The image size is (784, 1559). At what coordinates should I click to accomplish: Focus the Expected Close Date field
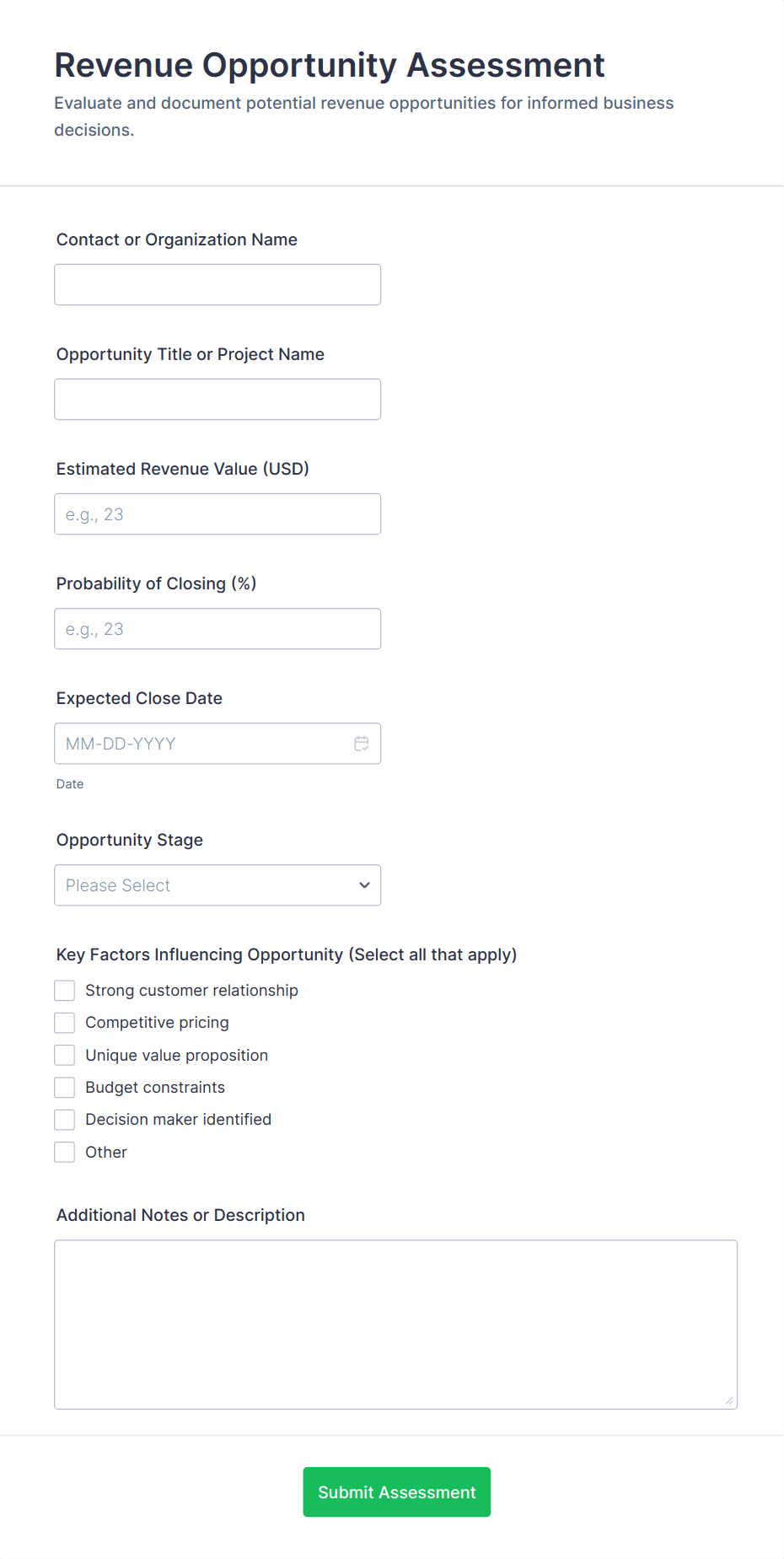coord(217,744)
